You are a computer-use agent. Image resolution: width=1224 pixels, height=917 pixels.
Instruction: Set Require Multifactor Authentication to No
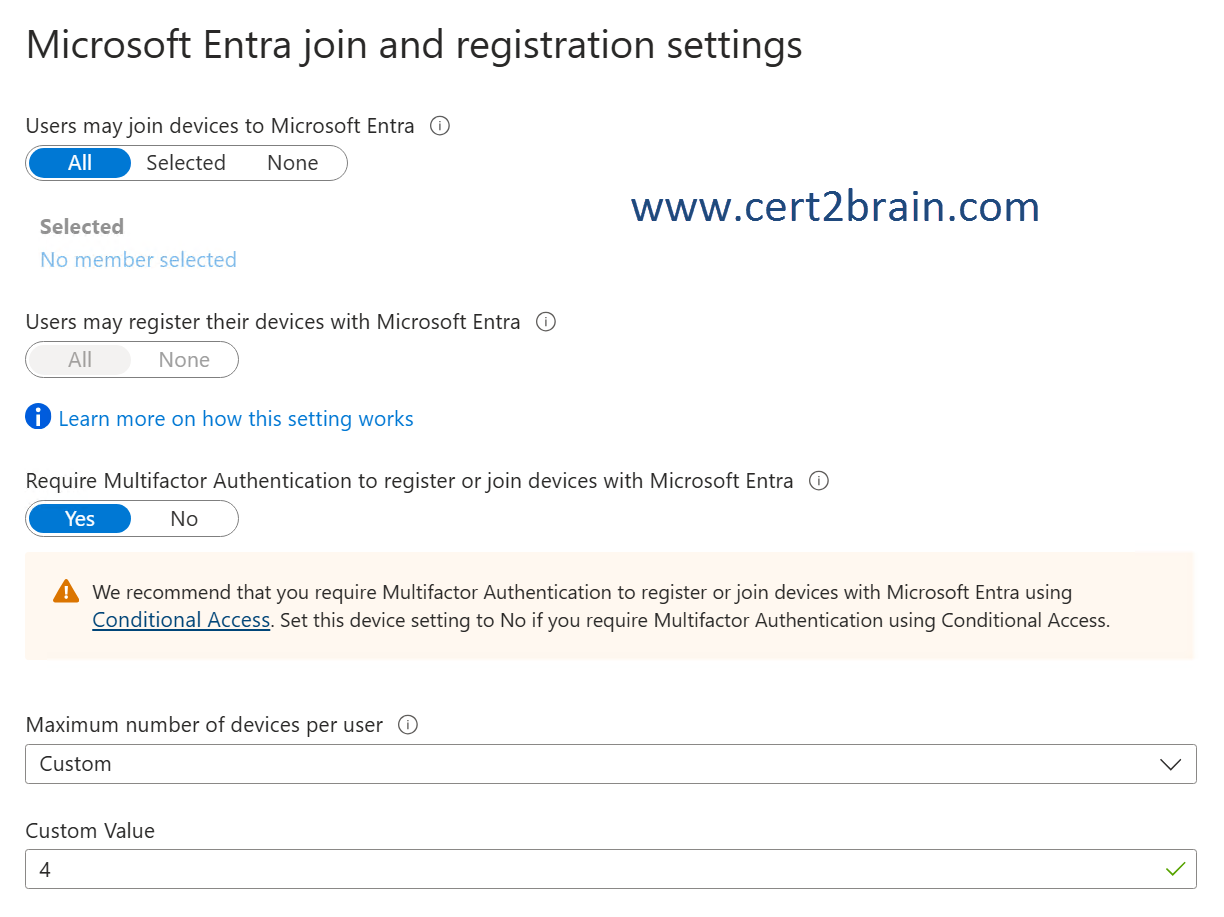coord(184,519)
